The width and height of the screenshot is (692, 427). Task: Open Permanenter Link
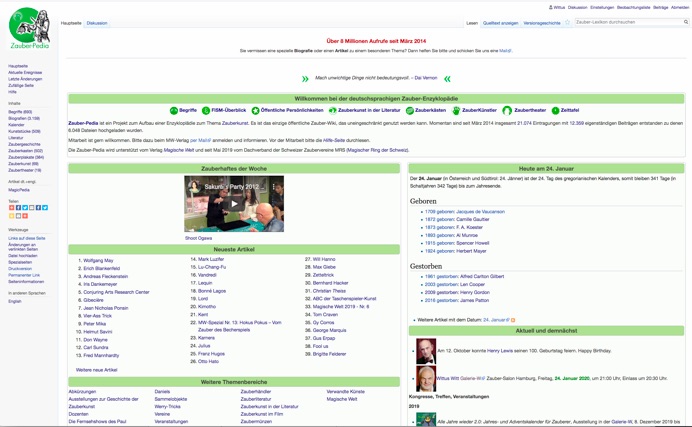(24, 275)
